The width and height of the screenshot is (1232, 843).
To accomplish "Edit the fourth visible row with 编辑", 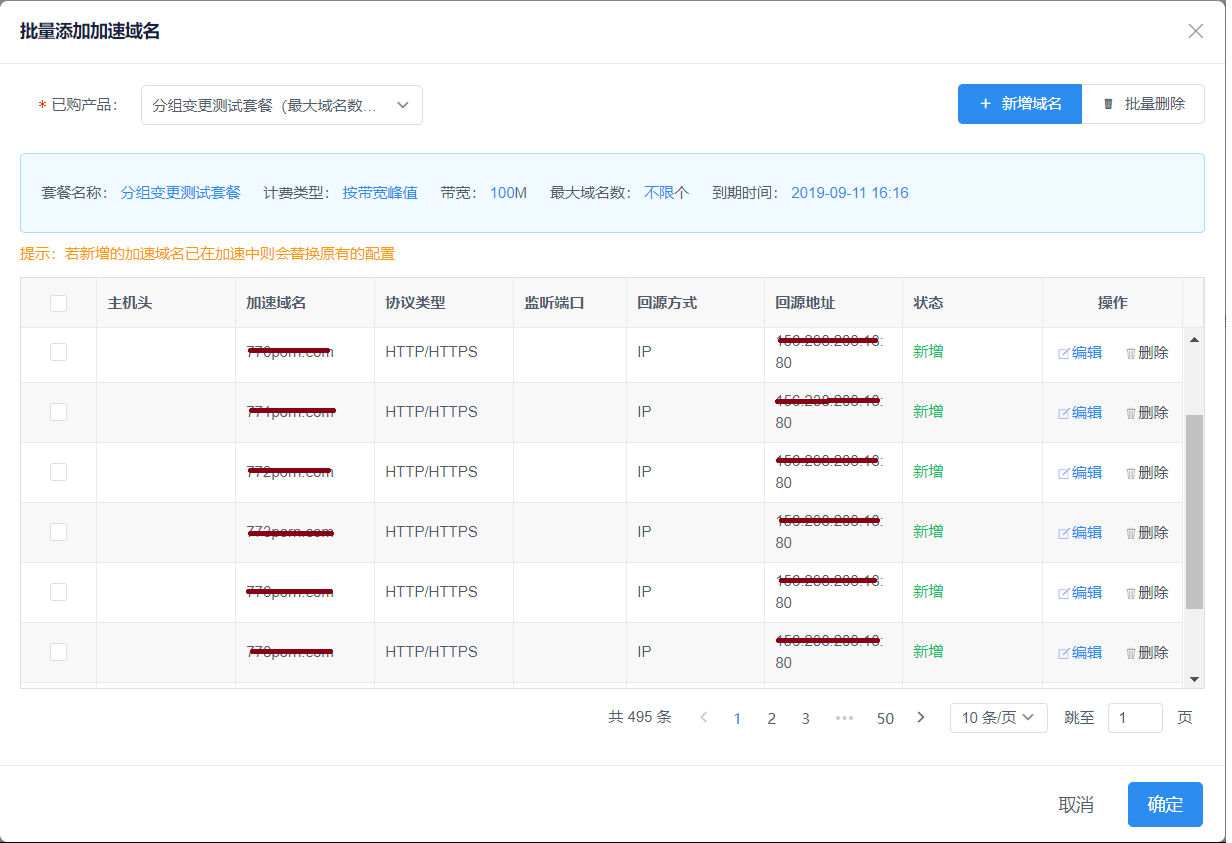I will coord(1080,533).
